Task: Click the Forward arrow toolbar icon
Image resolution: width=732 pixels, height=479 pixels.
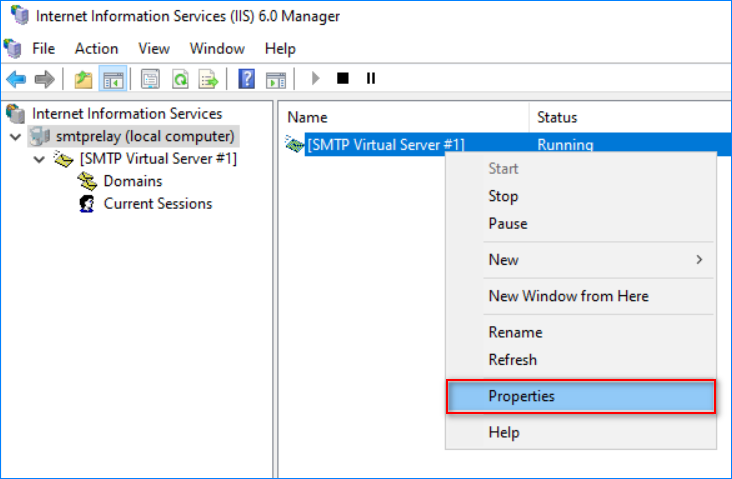Action: (x=44, y=79)
